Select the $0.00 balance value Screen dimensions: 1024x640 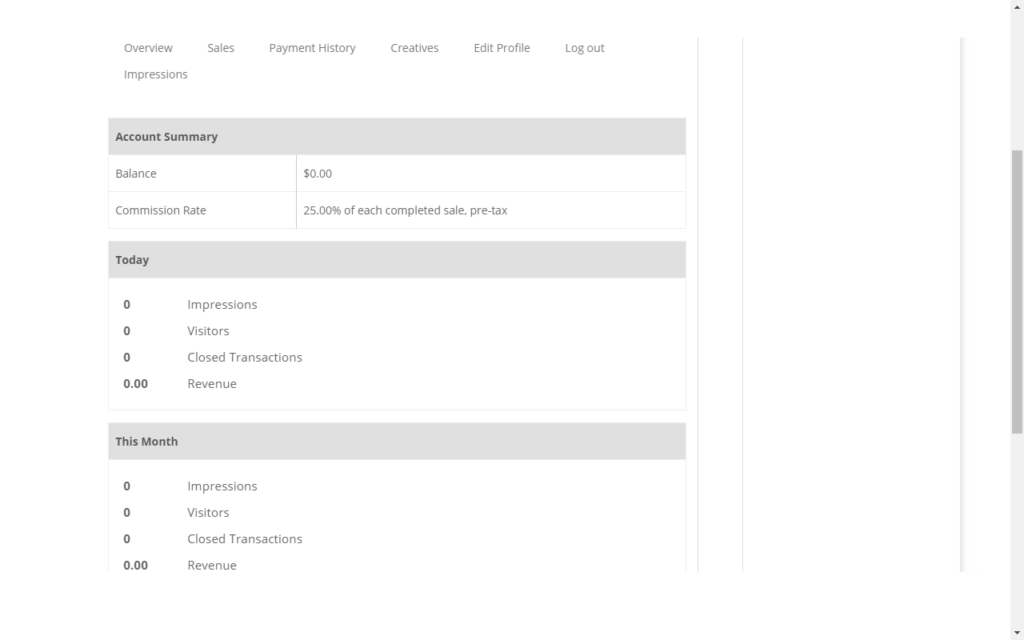317,174
